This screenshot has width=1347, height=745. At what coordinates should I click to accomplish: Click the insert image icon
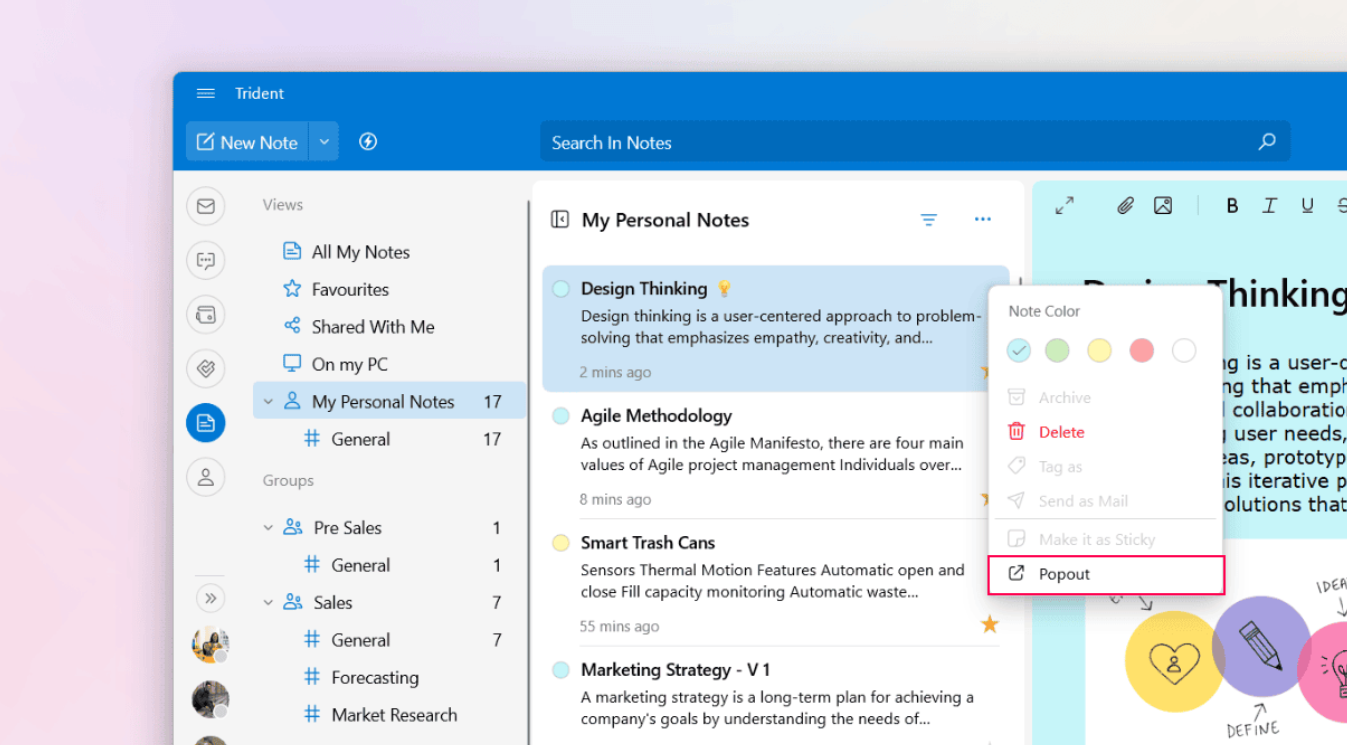[x=1163, y=205]
